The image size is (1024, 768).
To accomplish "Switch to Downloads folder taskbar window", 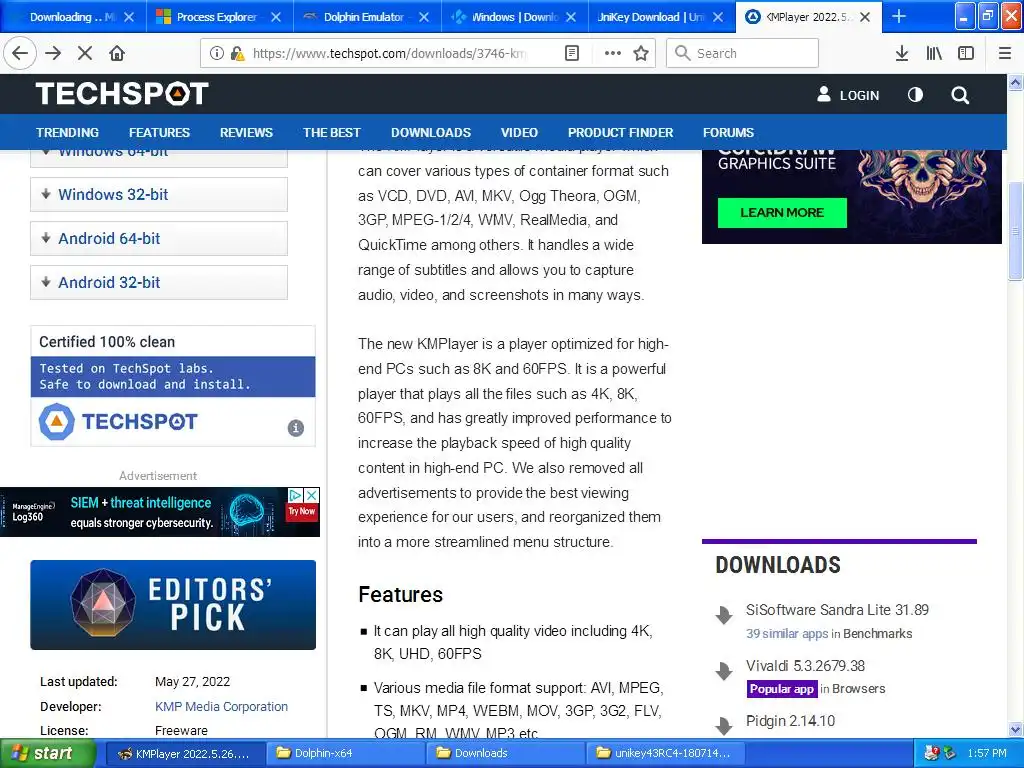I will click(x=506, y=753).
